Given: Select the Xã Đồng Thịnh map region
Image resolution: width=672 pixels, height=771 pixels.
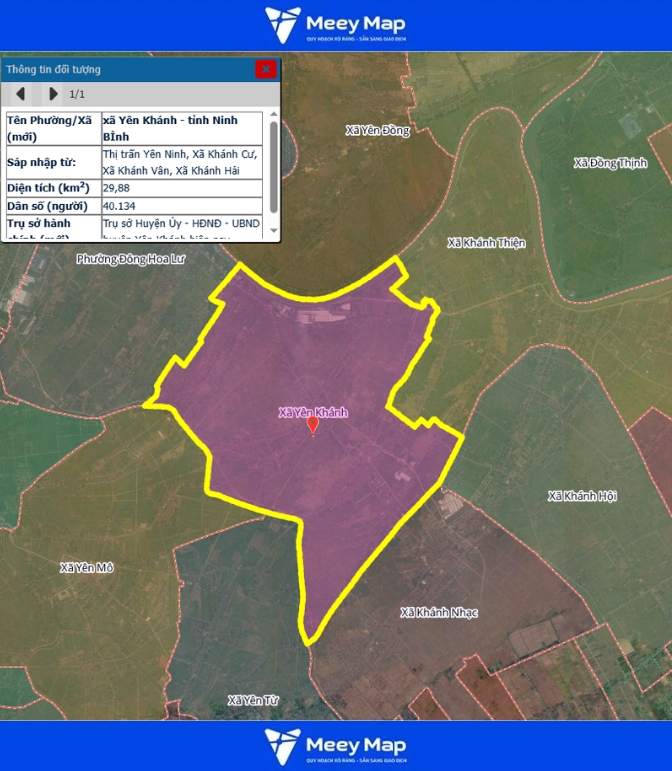Looking at the screenshot, I should pyautogui.click(x=610, y=163).
